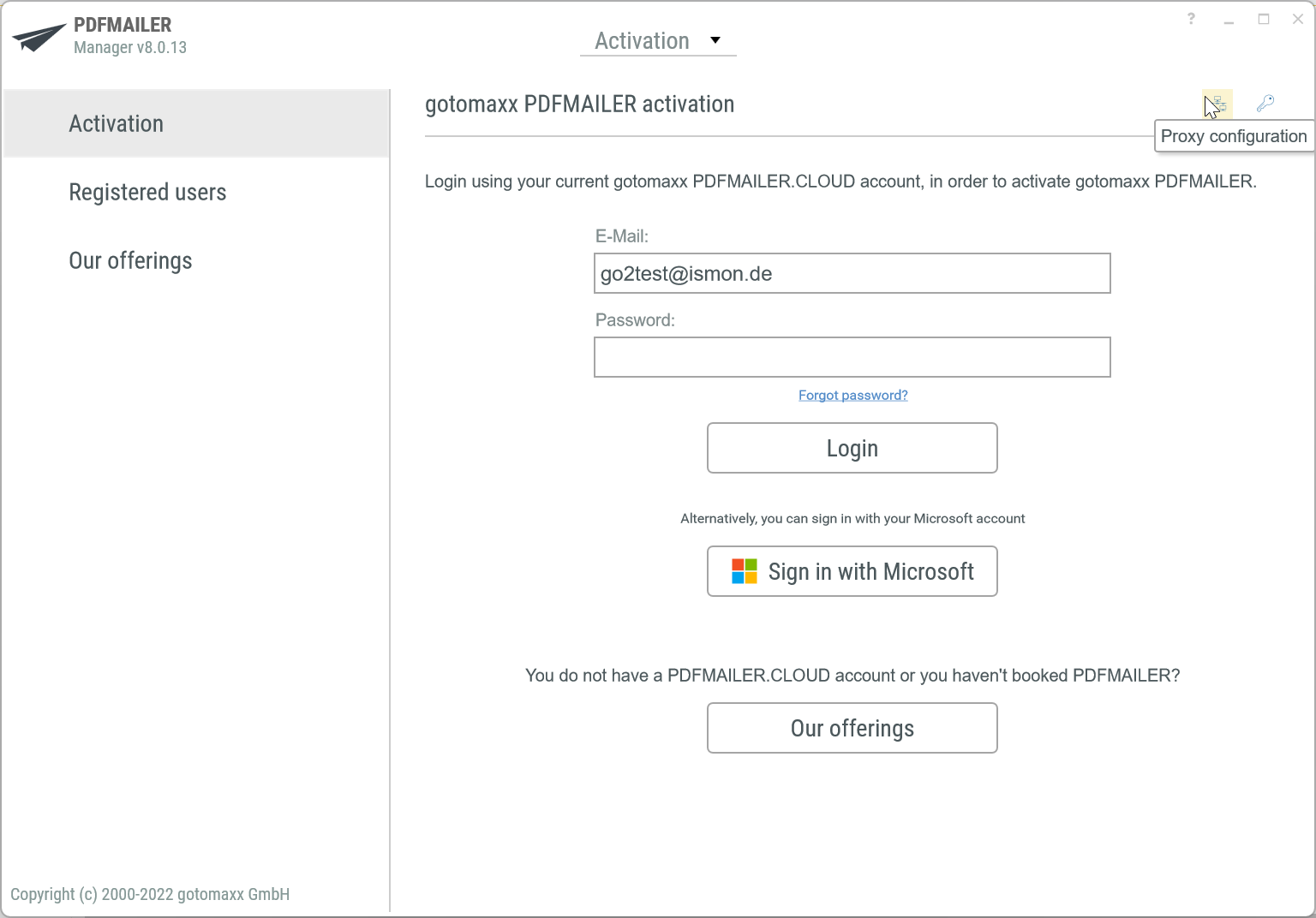The height and width of the screenshot is (918, 1316).
Task: Click the key license icon
Action: click(x=1265, y=104)
